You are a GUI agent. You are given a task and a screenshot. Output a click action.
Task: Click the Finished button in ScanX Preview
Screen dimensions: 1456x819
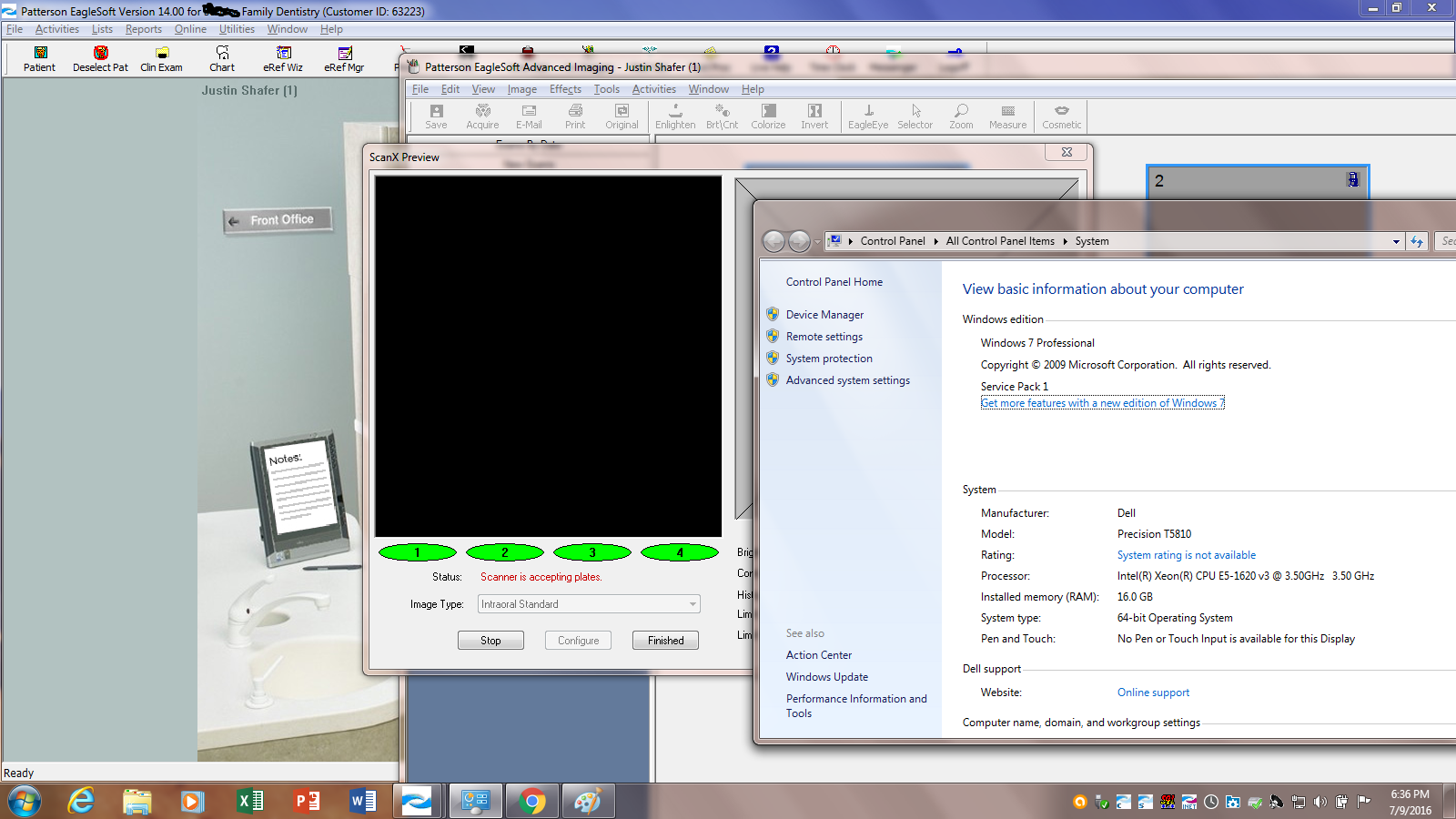[x=665, y=641]
